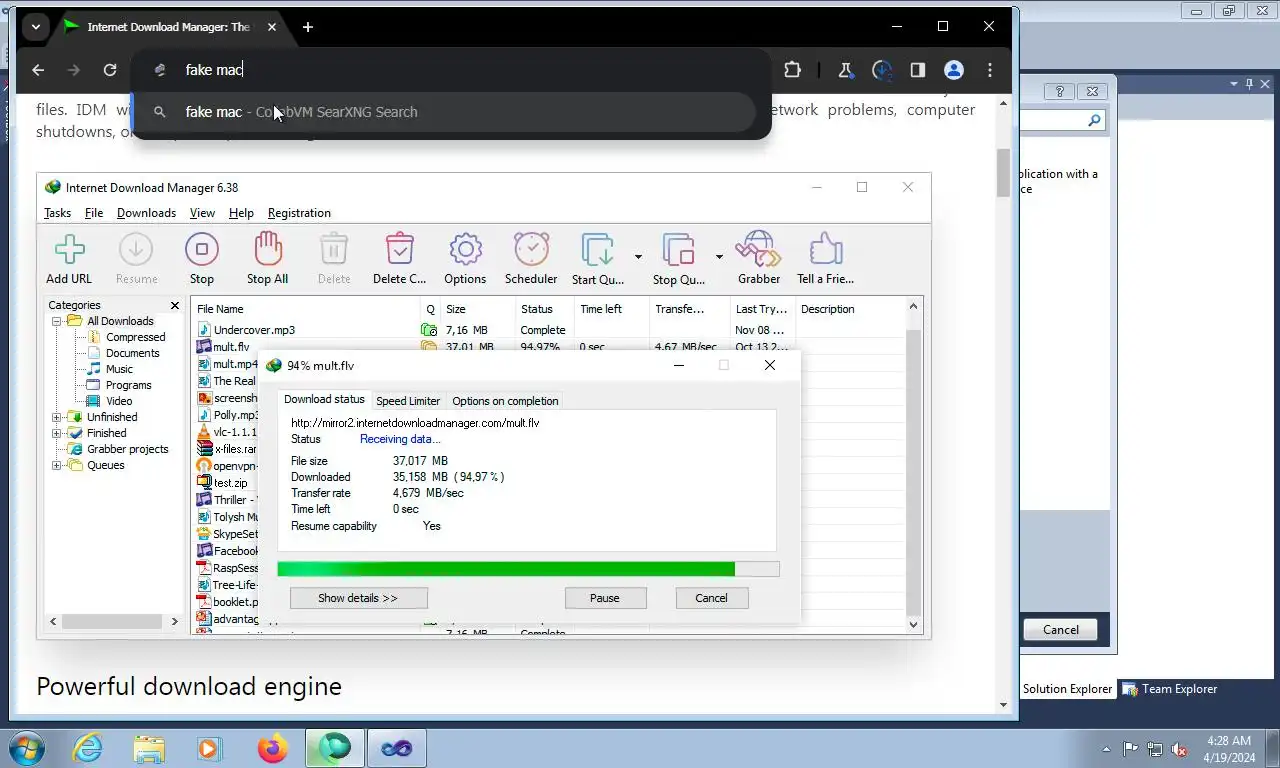Cancel the mult.flv download dialog
The height and width of the screenshot is (768, 1280).
711,598
